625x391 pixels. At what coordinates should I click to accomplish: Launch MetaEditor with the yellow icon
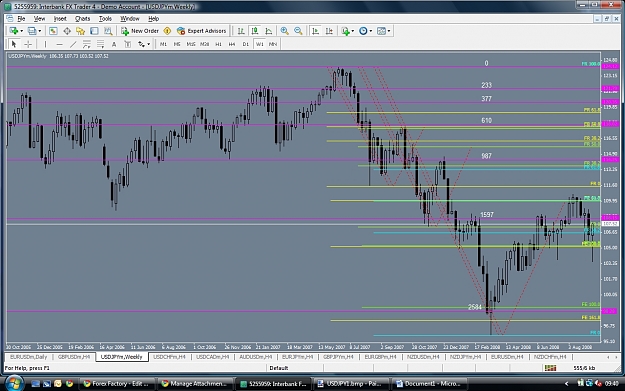point(167,31)
